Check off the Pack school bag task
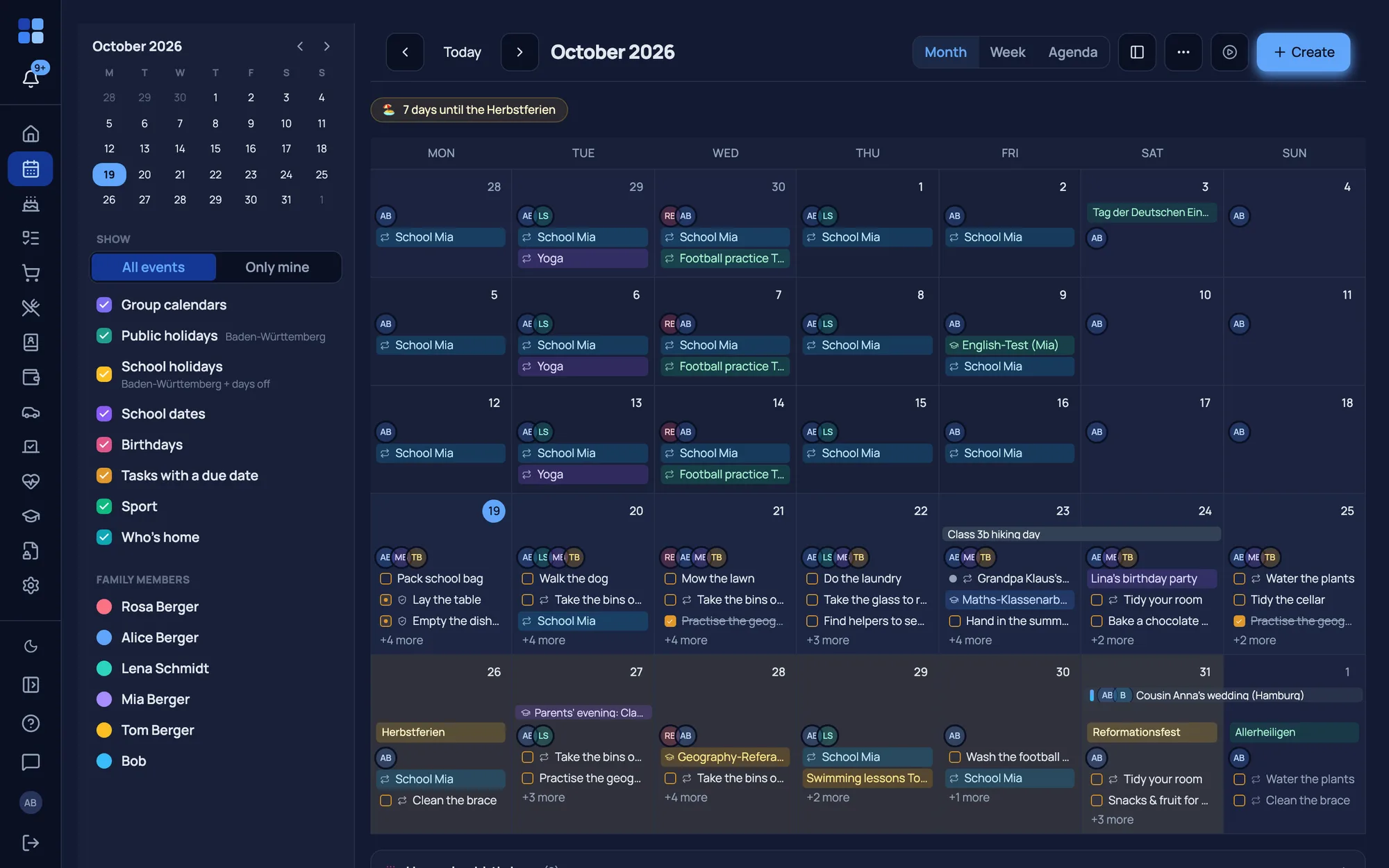The image size is (1389, 868). (x=385, y=578)
